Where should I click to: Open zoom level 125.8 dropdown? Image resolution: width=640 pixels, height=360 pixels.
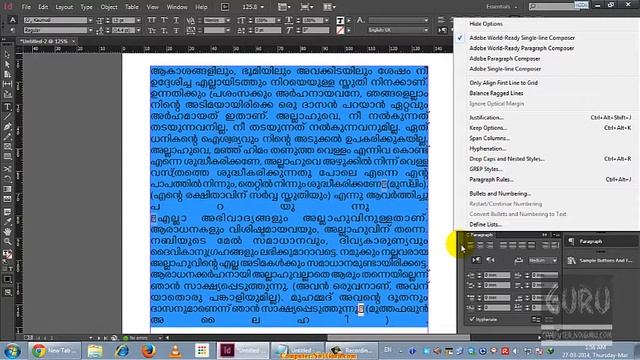click(262, 7)
